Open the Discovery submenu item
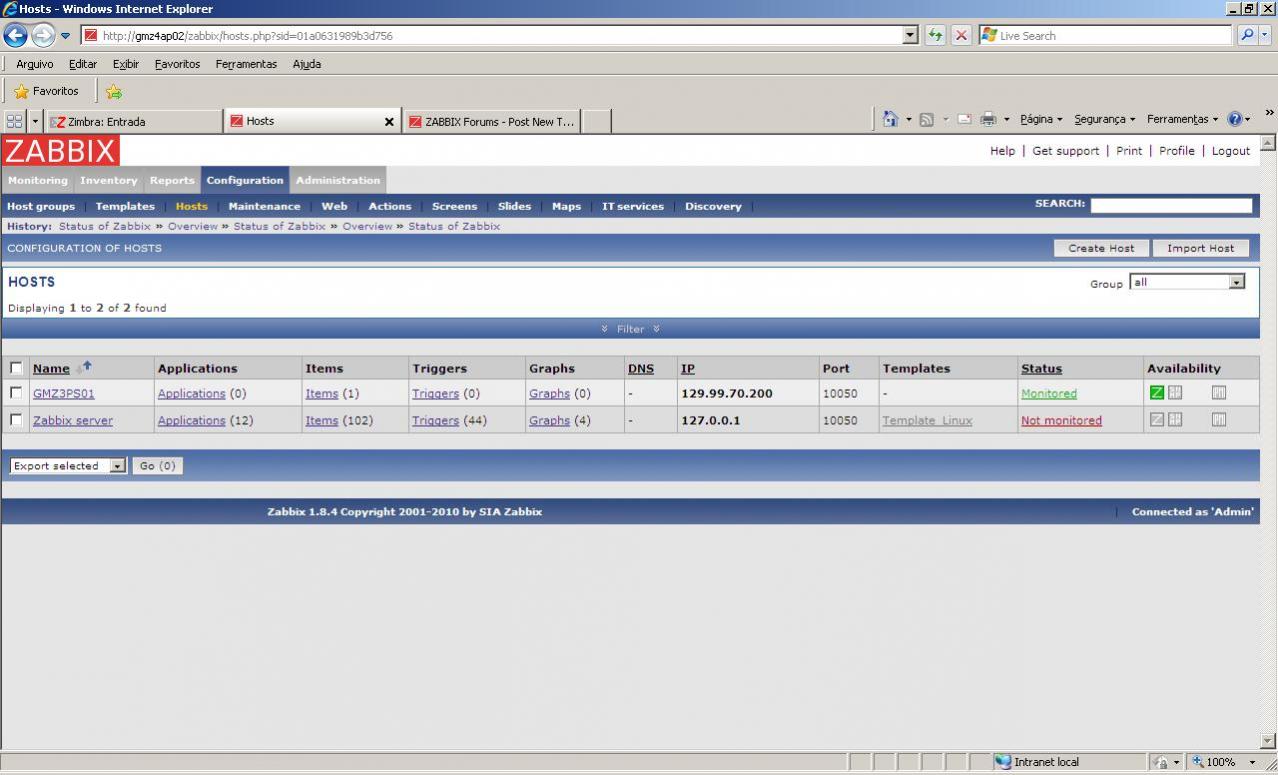Viewport: 1278px width, 775px height. tap(713, 206)
